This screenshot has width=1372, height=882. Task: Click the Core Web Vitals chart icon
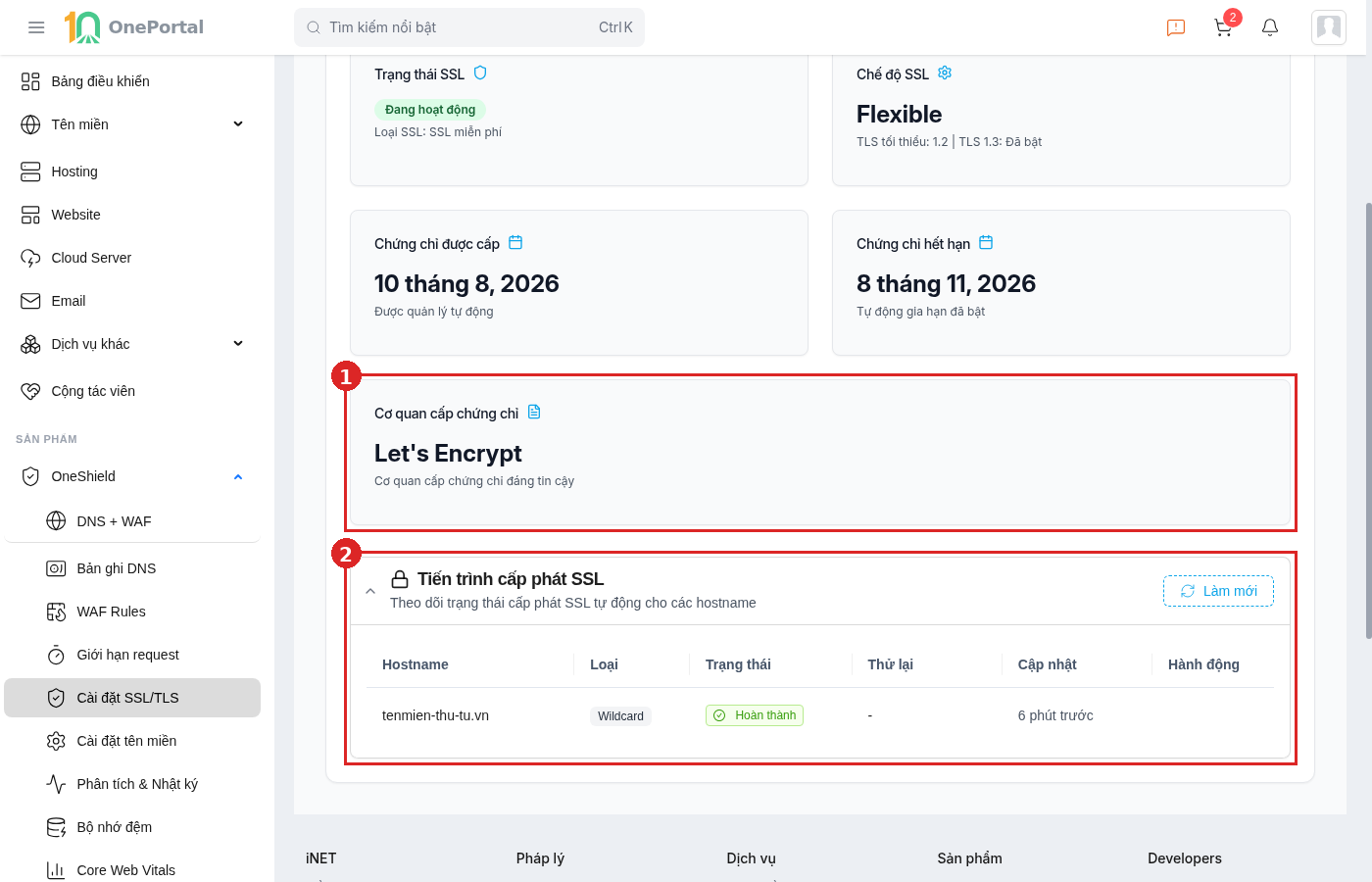tap(56, 870)
